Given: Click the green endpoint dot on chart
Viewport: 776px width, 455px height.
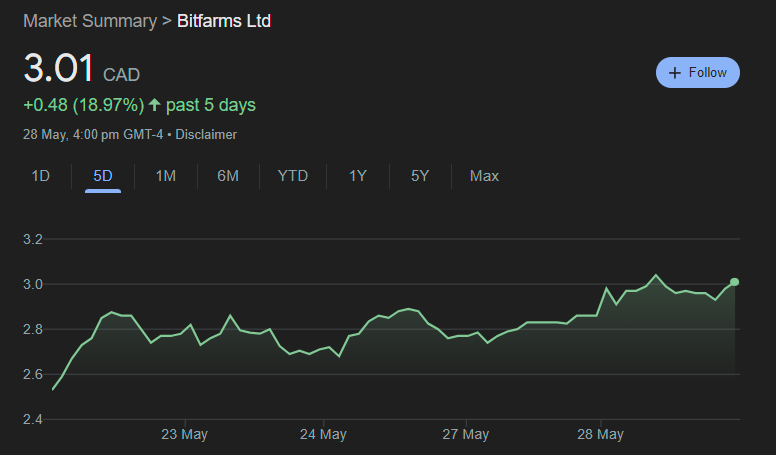Looking at the screenshot, I should pos(735,282).
